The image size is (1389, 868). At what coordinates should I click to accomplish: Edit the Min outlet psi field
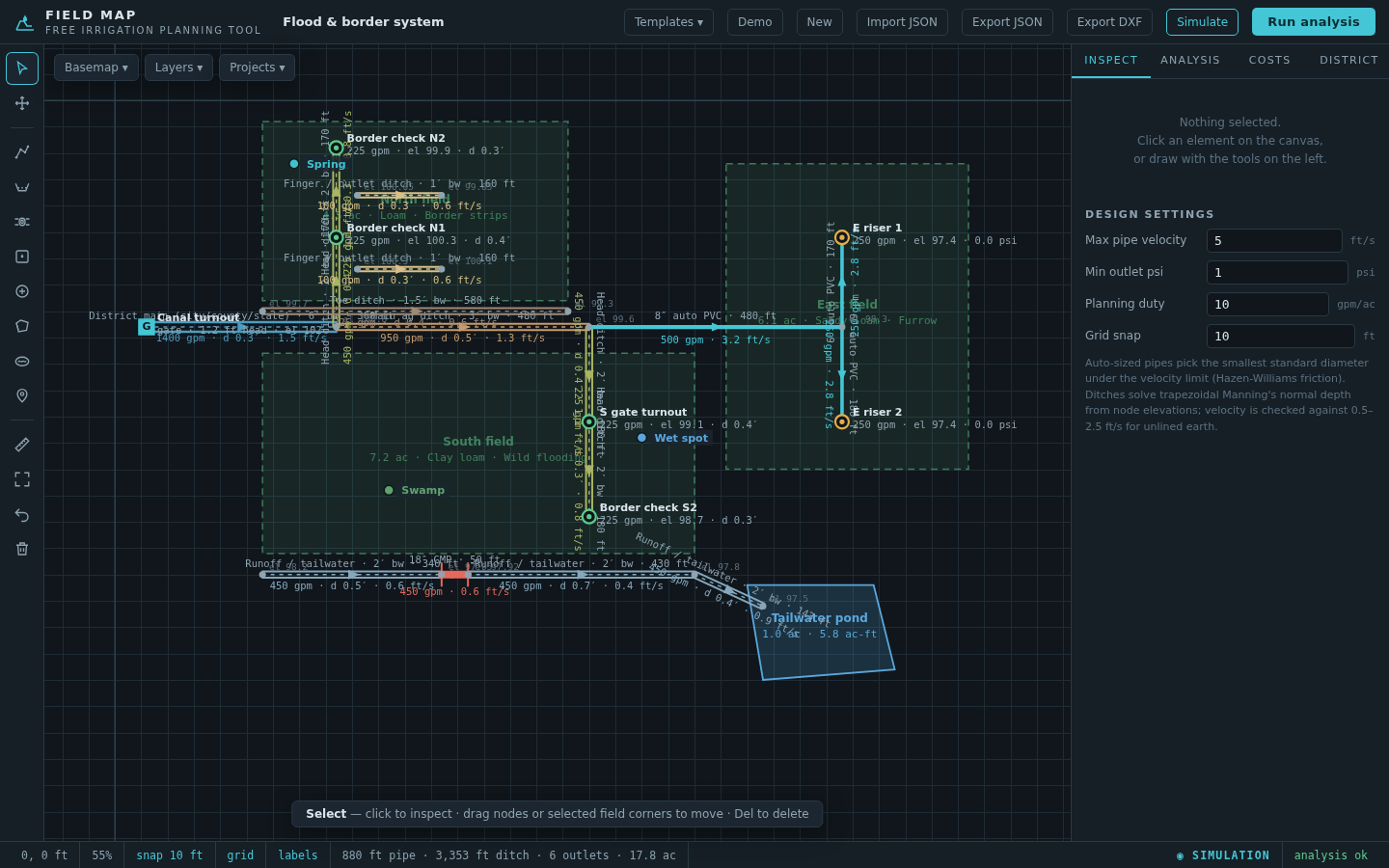[1277, 273]
